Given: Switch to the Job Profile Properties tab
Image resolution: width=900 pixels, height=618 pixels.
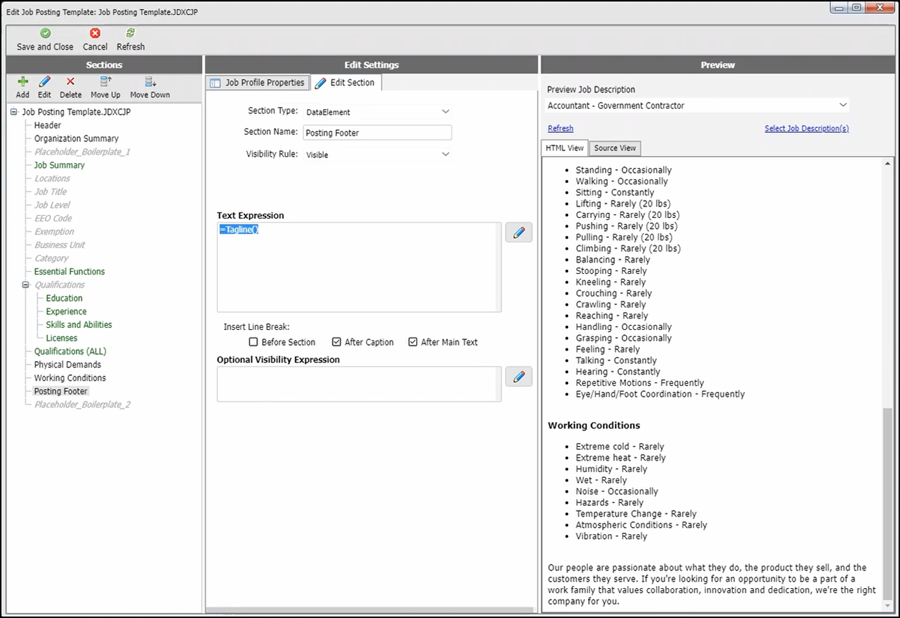Looking at the screenshot, I should click(x=257, y=83).
